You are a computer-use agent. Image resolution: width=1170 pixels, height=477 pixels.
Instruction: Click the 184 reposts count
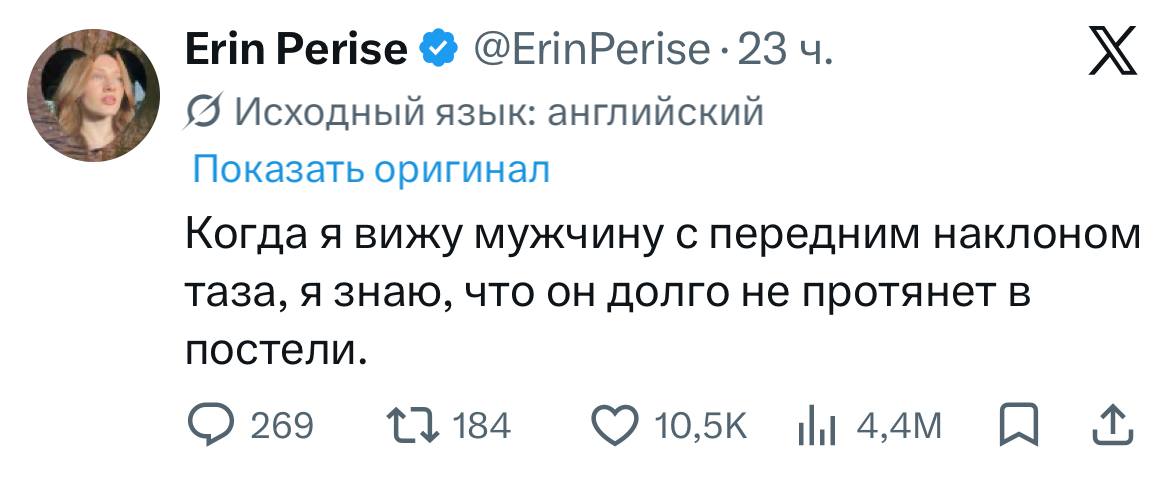coord(482,427)
